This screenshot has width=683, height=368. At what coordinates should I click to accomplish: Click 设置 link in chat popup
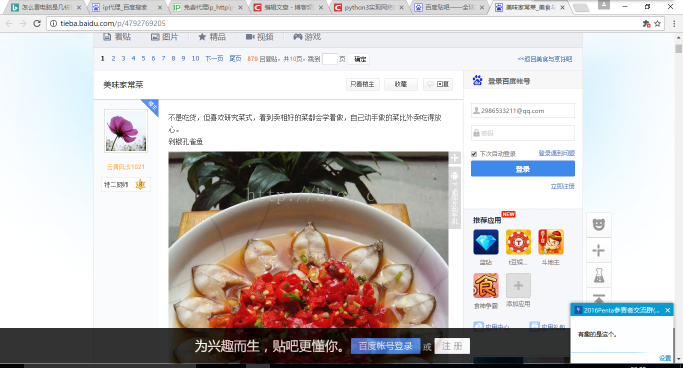665,358
